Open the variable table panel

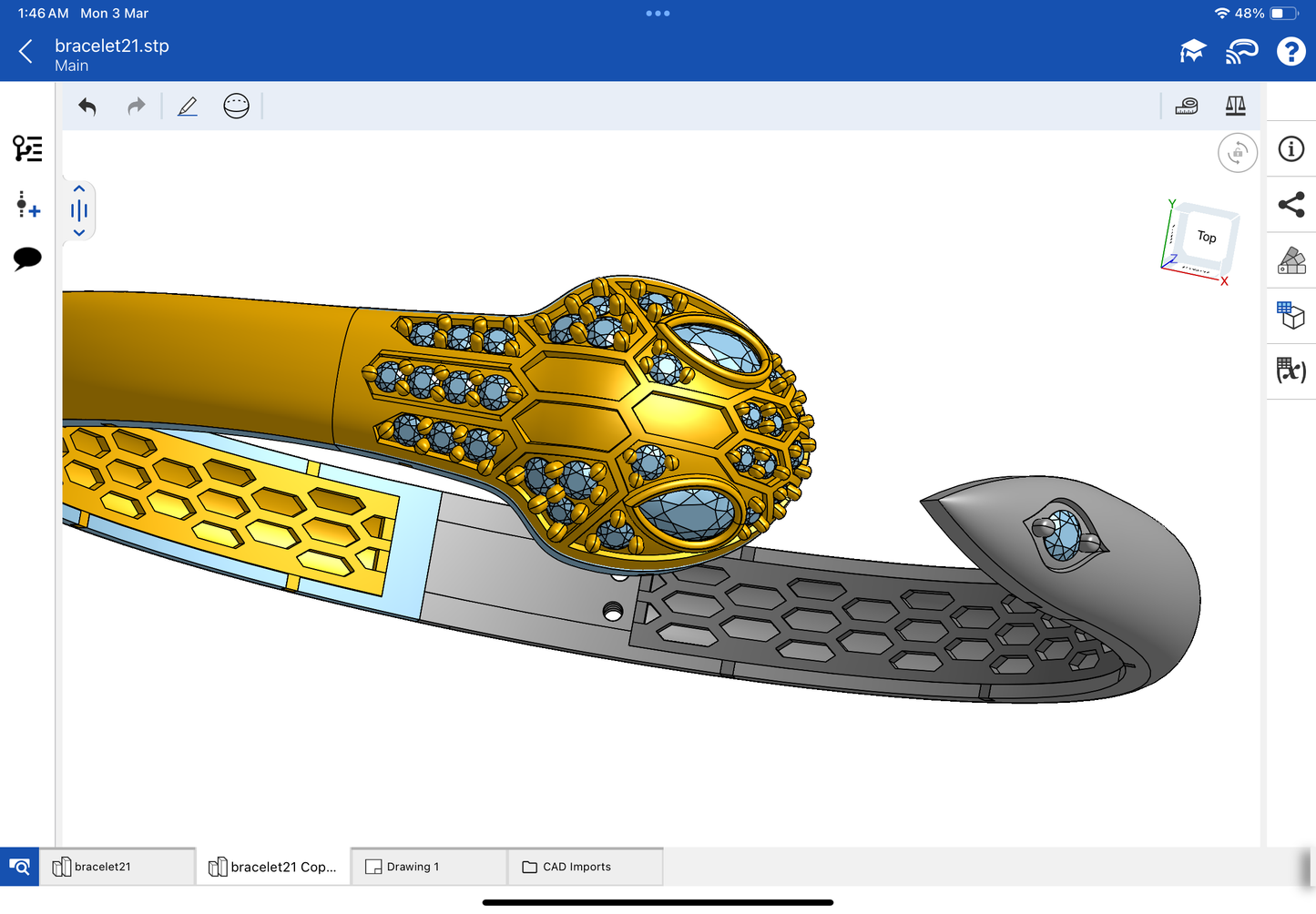[1291, 371]
